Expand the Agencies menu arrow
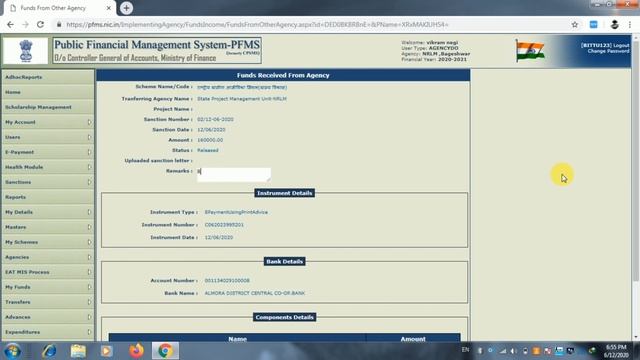The image size is (640, 360). point(89,257)
